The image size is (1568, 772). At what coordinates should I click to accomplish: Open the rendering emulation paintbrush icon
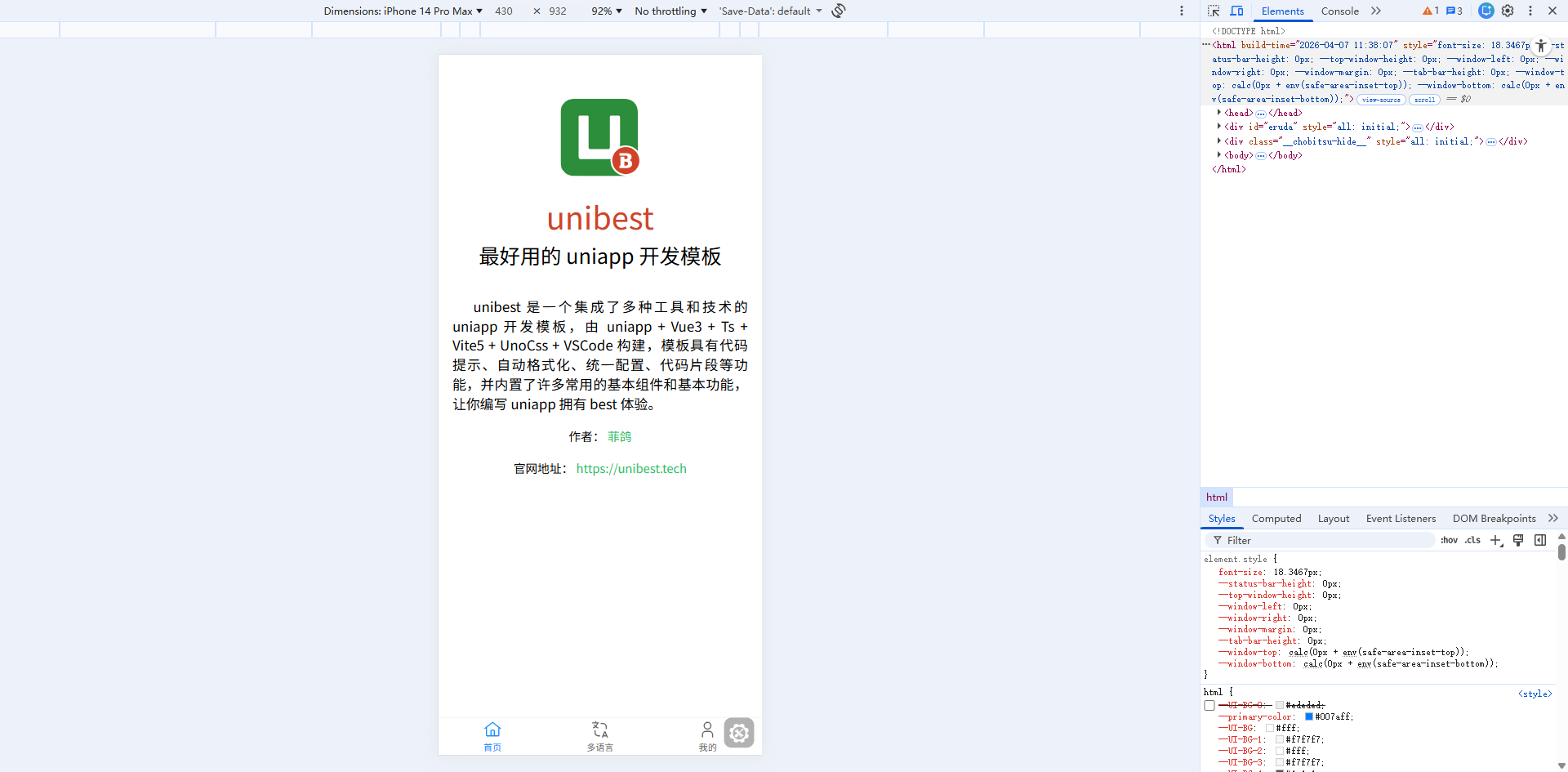[x=1518, y=540]
